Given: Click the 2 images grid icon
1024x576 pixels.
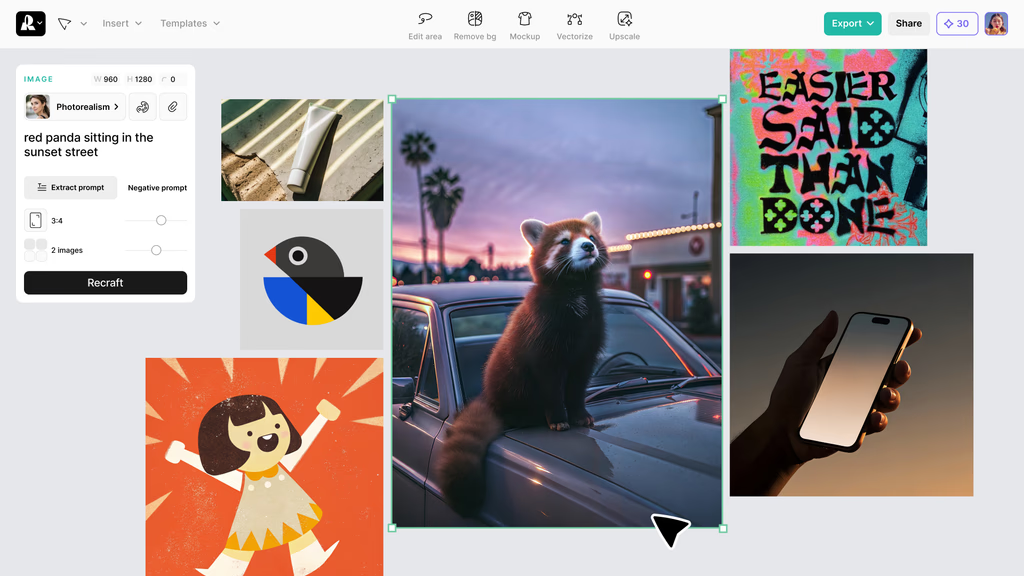Looking at the screenshot, I should click(x=35, y=250).
